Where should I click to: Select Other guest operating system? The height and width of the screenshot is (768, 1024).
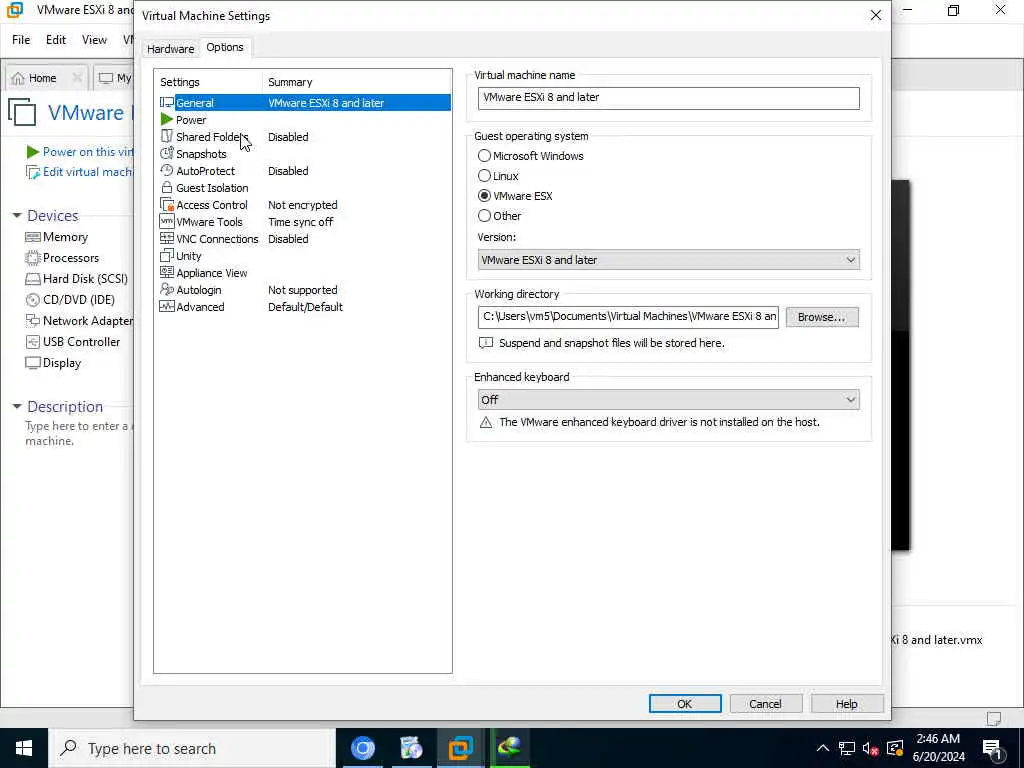click(484, 216)
